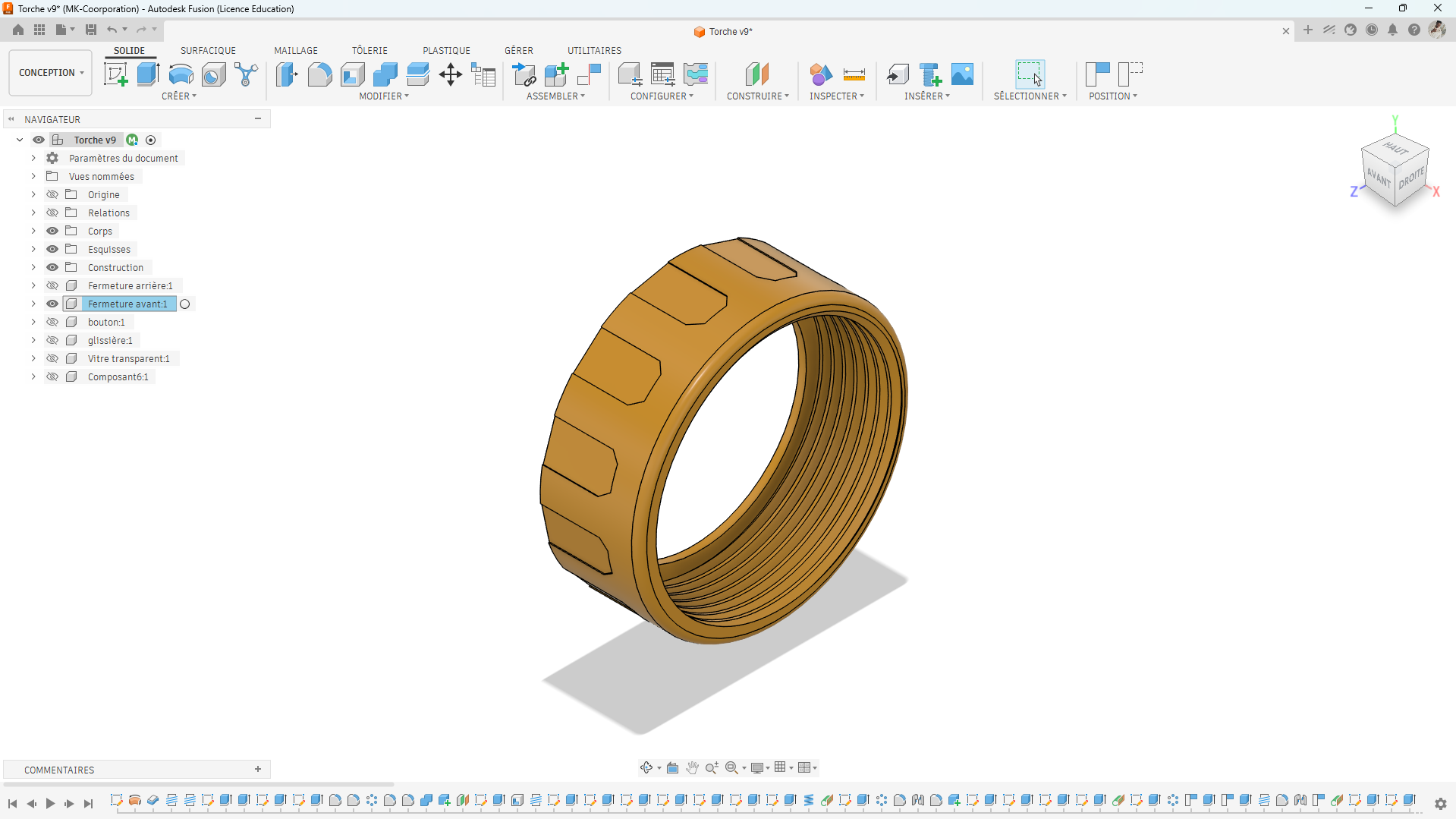1456x819 pixels.
Task: Open the Insert Derive icon
Action: click(898, 74)
